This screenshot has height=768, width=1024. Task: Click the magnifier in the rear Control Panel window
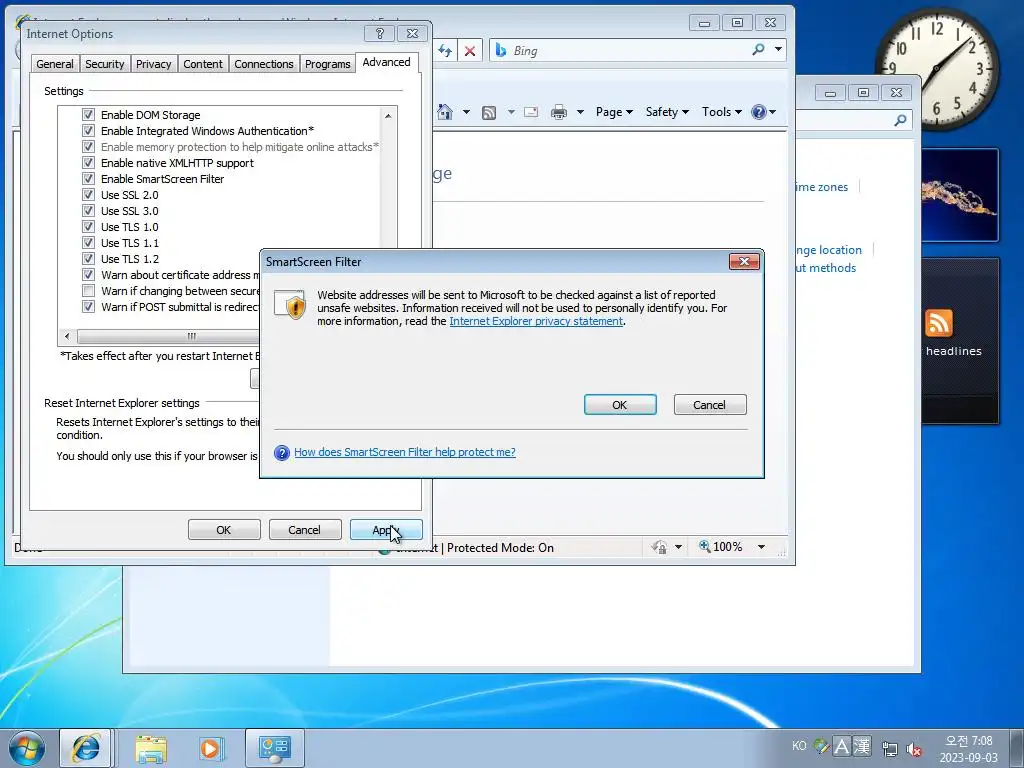(x=901, y=120)
